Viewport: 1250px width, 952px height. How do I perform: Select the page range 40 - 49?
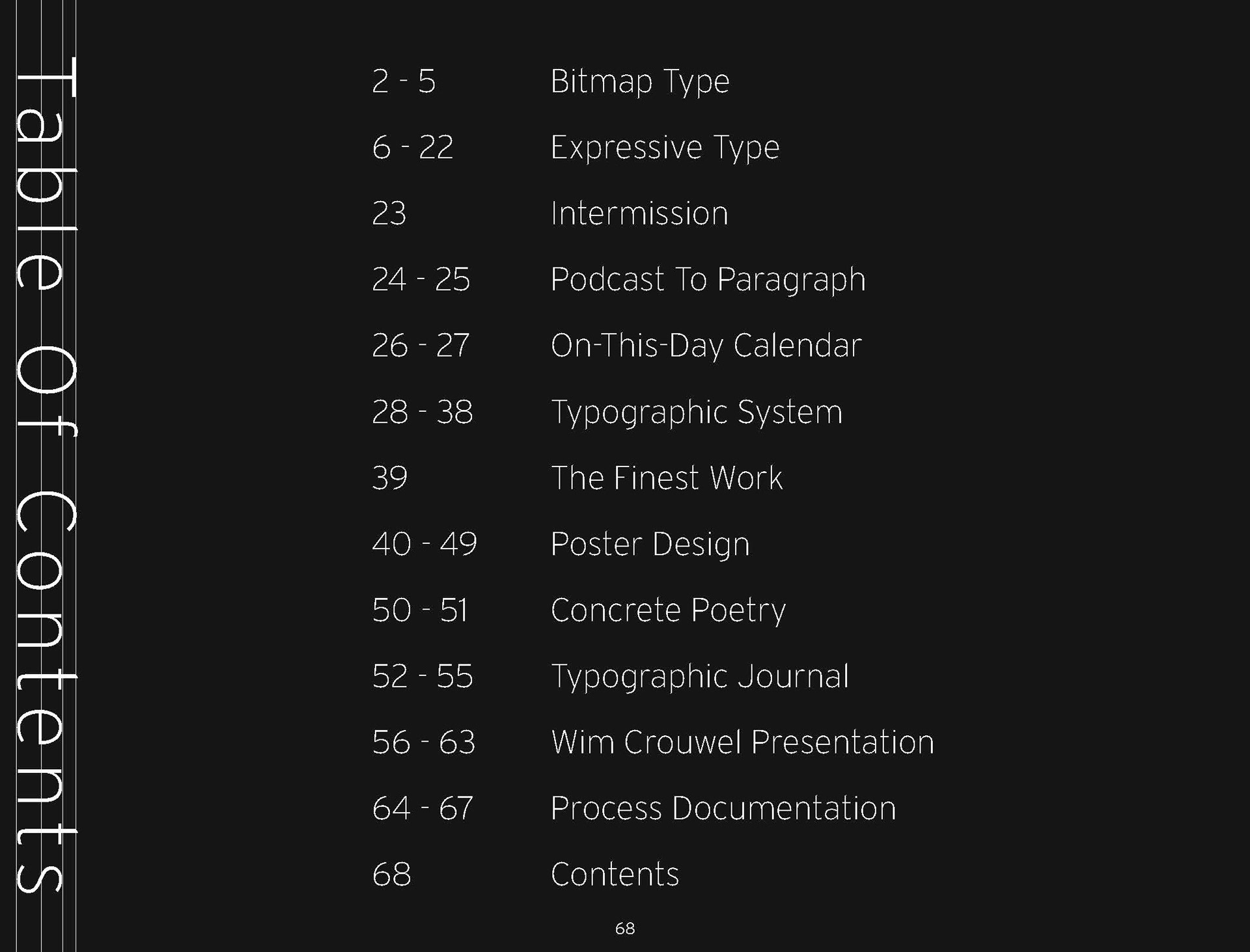click(424, 544)
